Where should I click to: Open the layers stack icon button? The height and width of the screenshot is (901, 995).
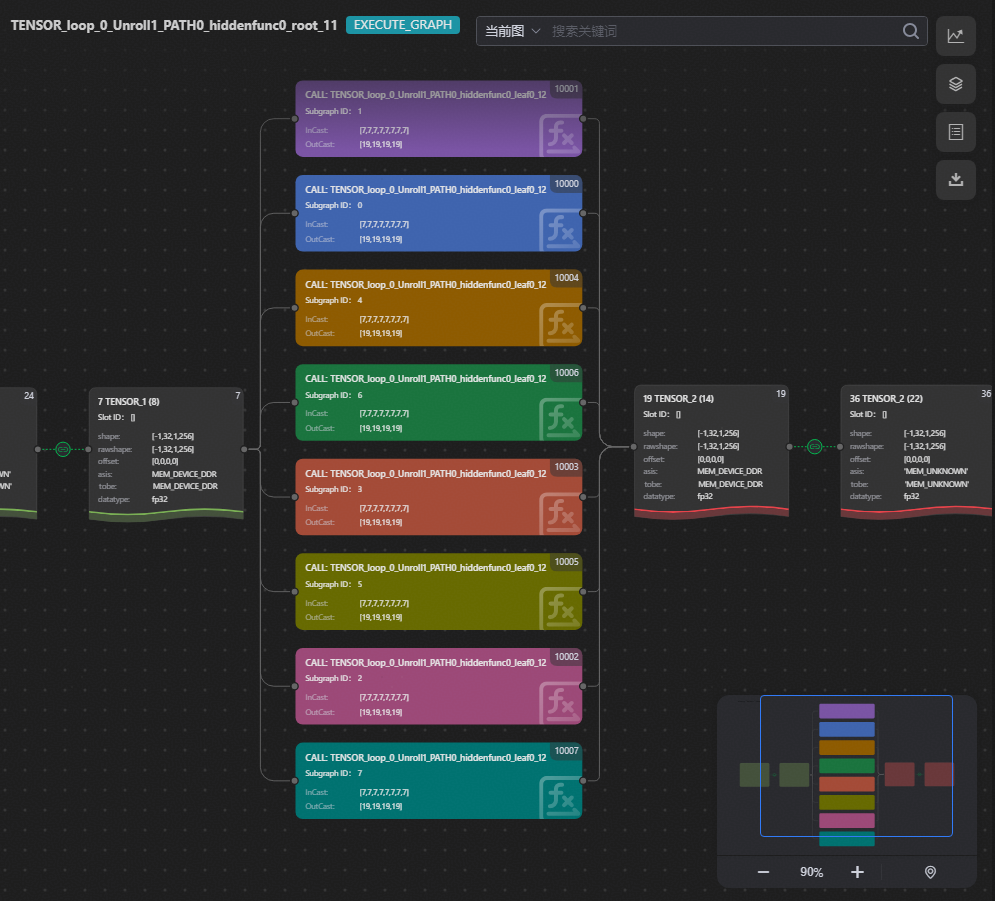coord(955,84)
